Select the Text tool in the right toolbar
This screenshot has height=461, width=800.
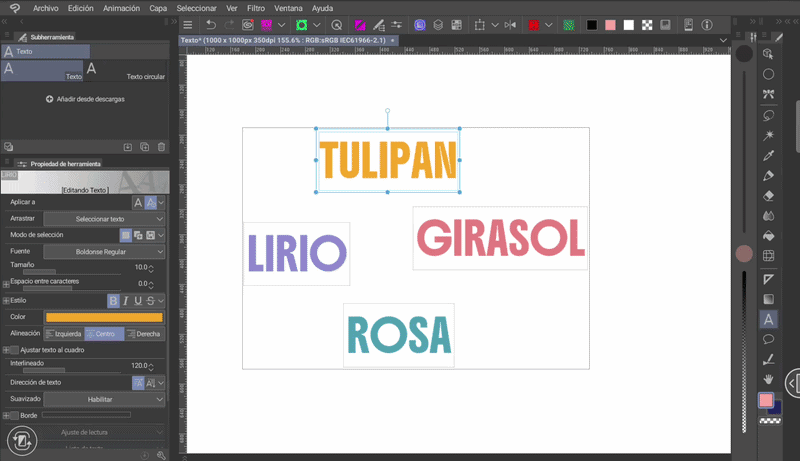click(768, 320)
